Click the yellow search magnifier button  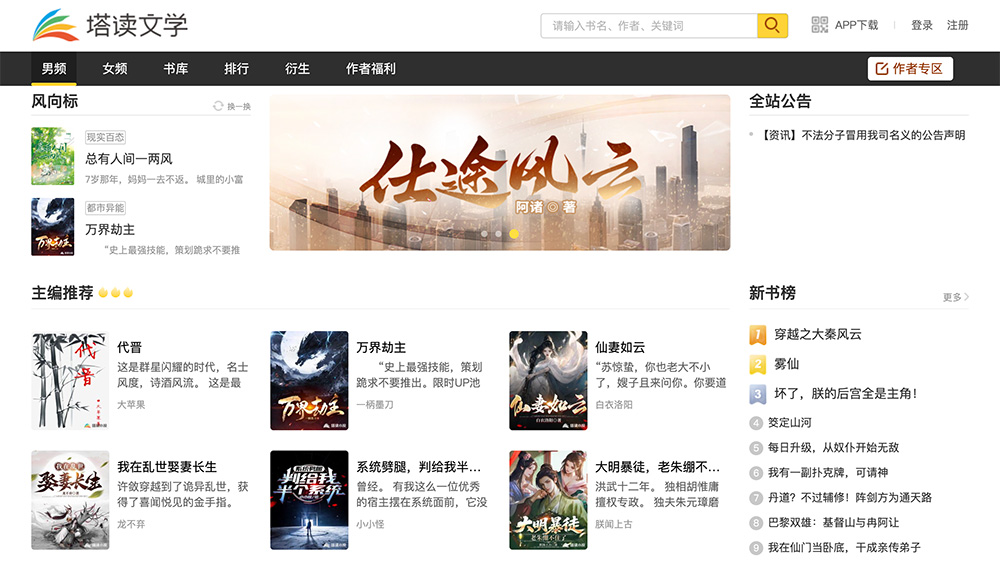(x=772, y=25)
